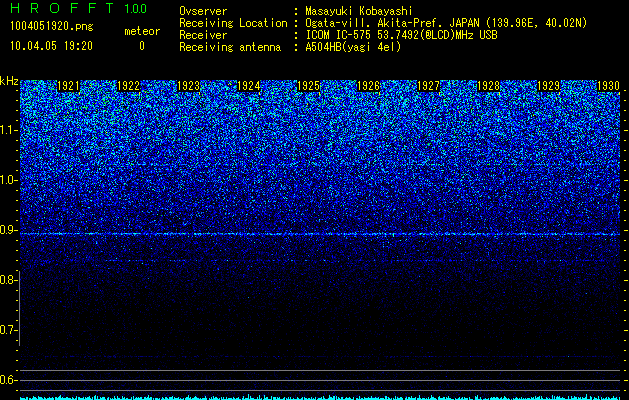
Task: Click the 1929 time marker label
Action: pos(548,86)
